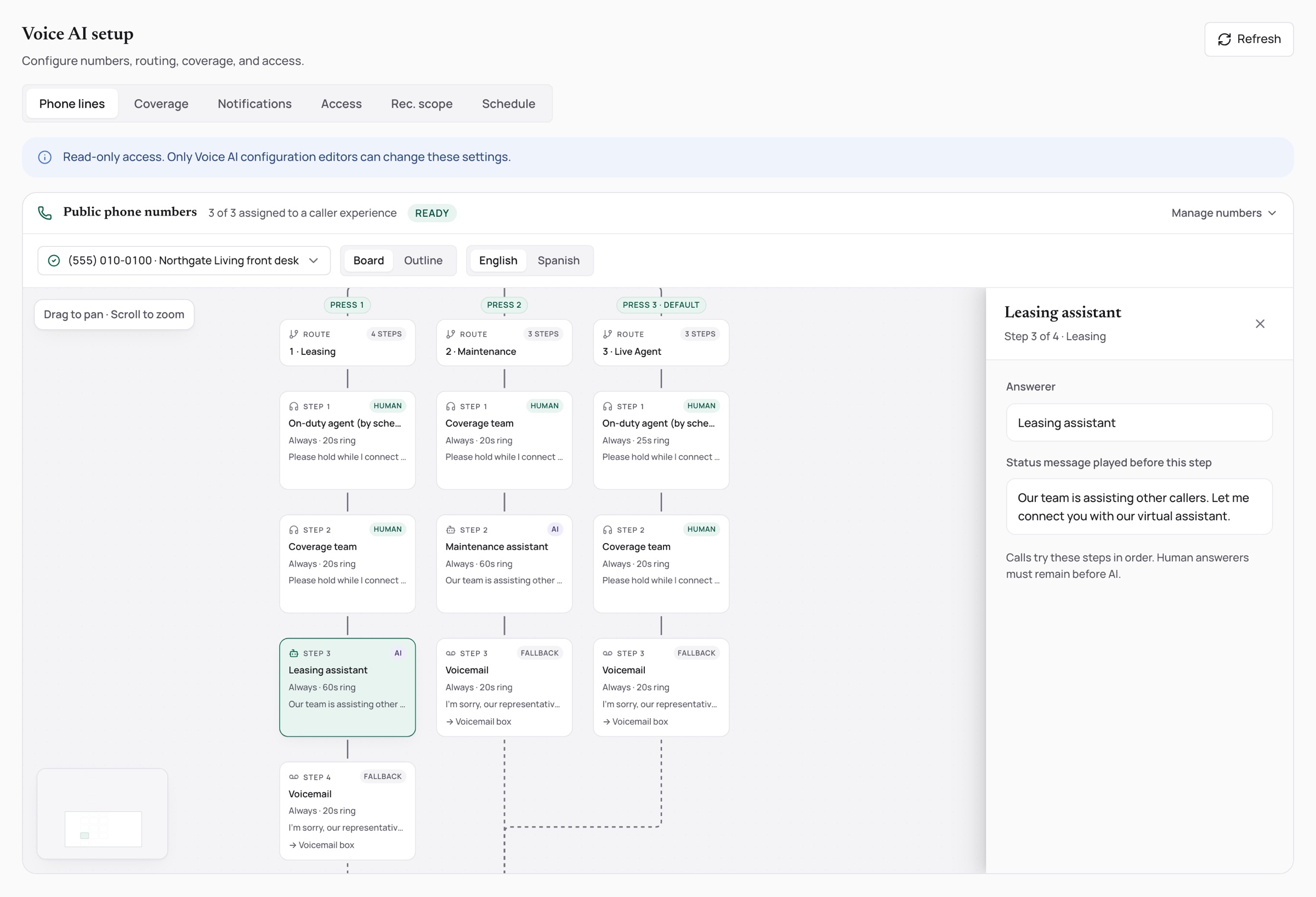Click robot icon on Leasing assistant card
This screenshot has width=1316, height=897.
tap(293, 653)
